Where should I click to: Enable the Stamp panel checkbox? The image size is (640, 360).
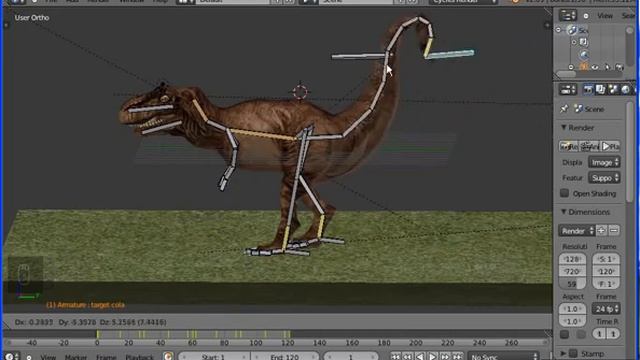tap(573, 353)
